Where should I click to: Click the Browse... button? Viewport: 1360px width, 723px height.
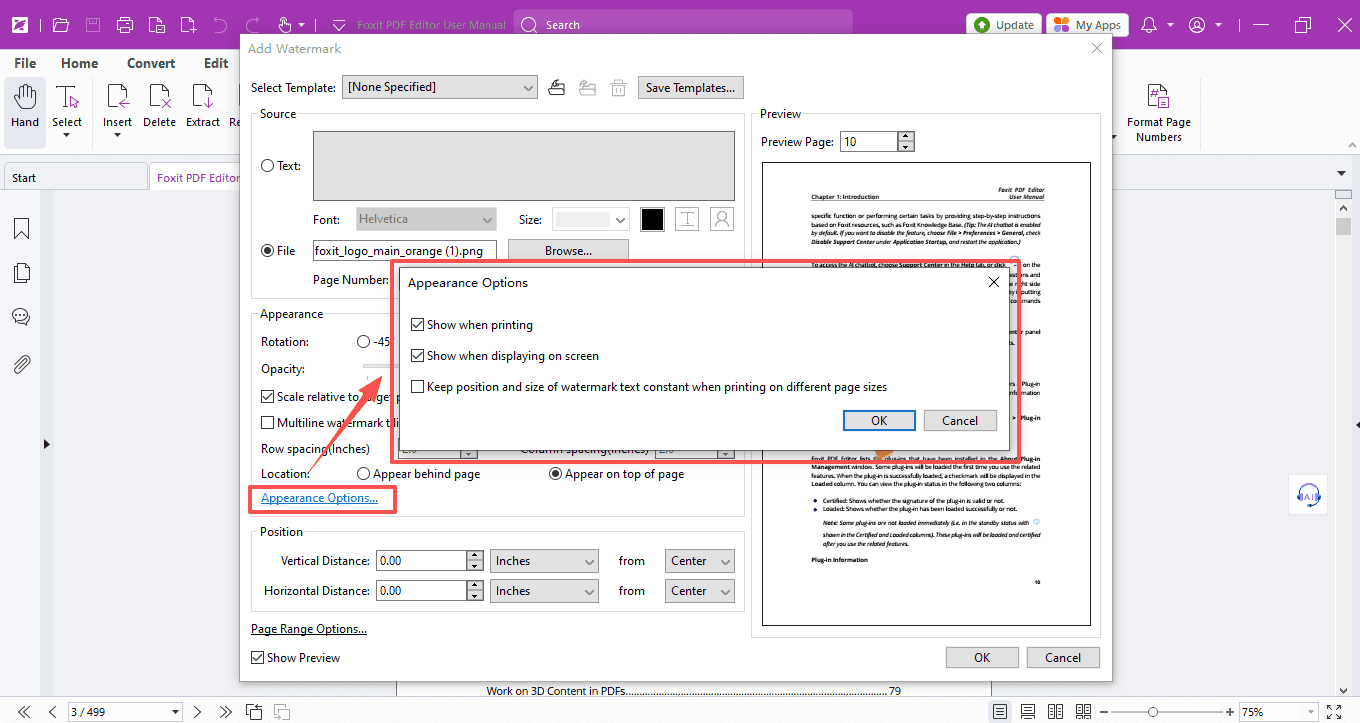coord(568,251)
